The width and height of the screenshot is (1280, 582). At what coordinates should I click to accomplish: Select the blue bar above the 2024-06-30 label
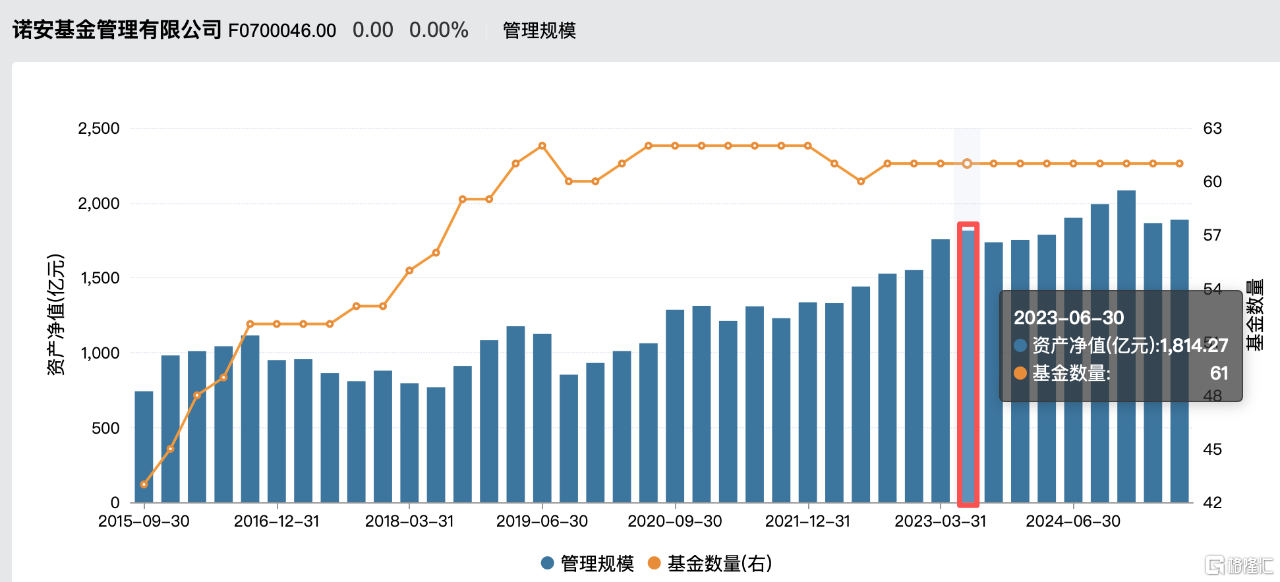point(1073,360)
